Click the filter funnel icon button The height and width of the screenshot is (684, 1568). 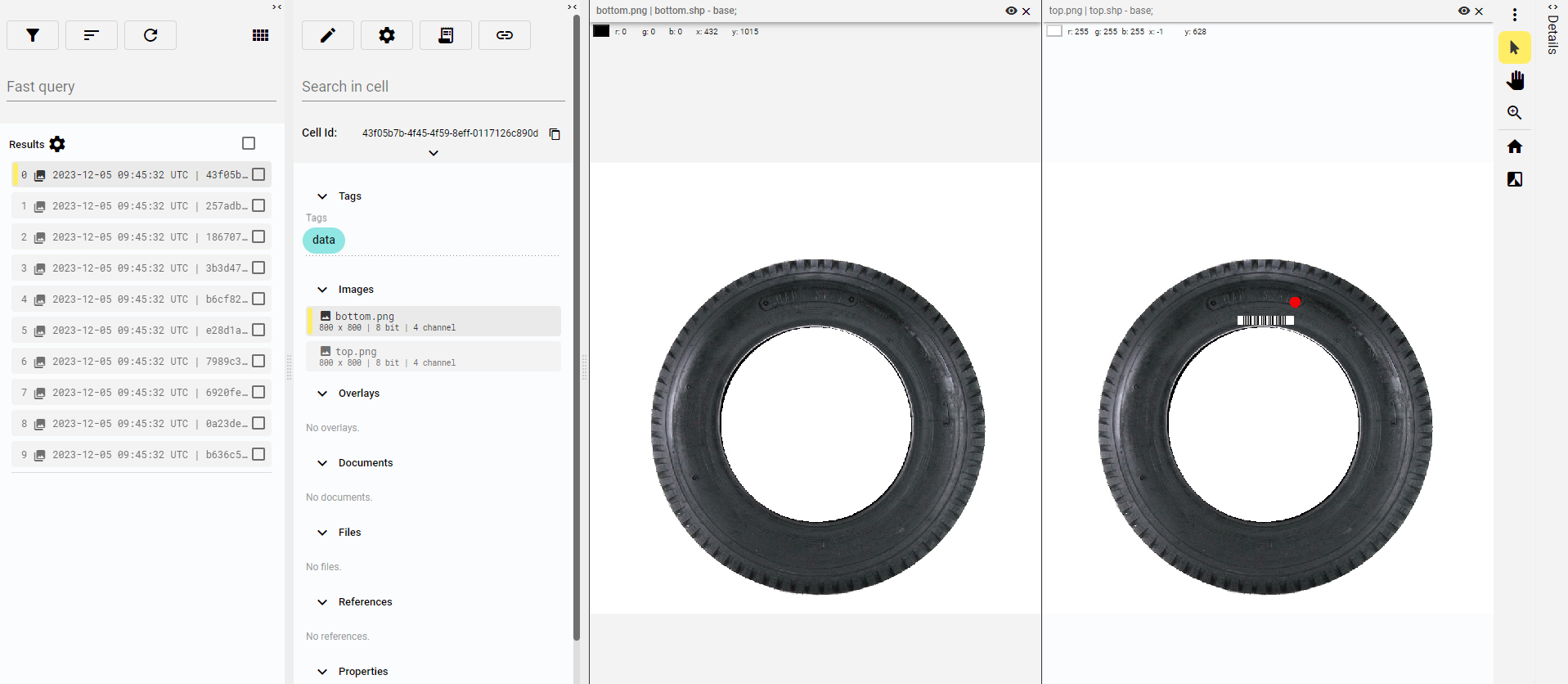[33, 35]
